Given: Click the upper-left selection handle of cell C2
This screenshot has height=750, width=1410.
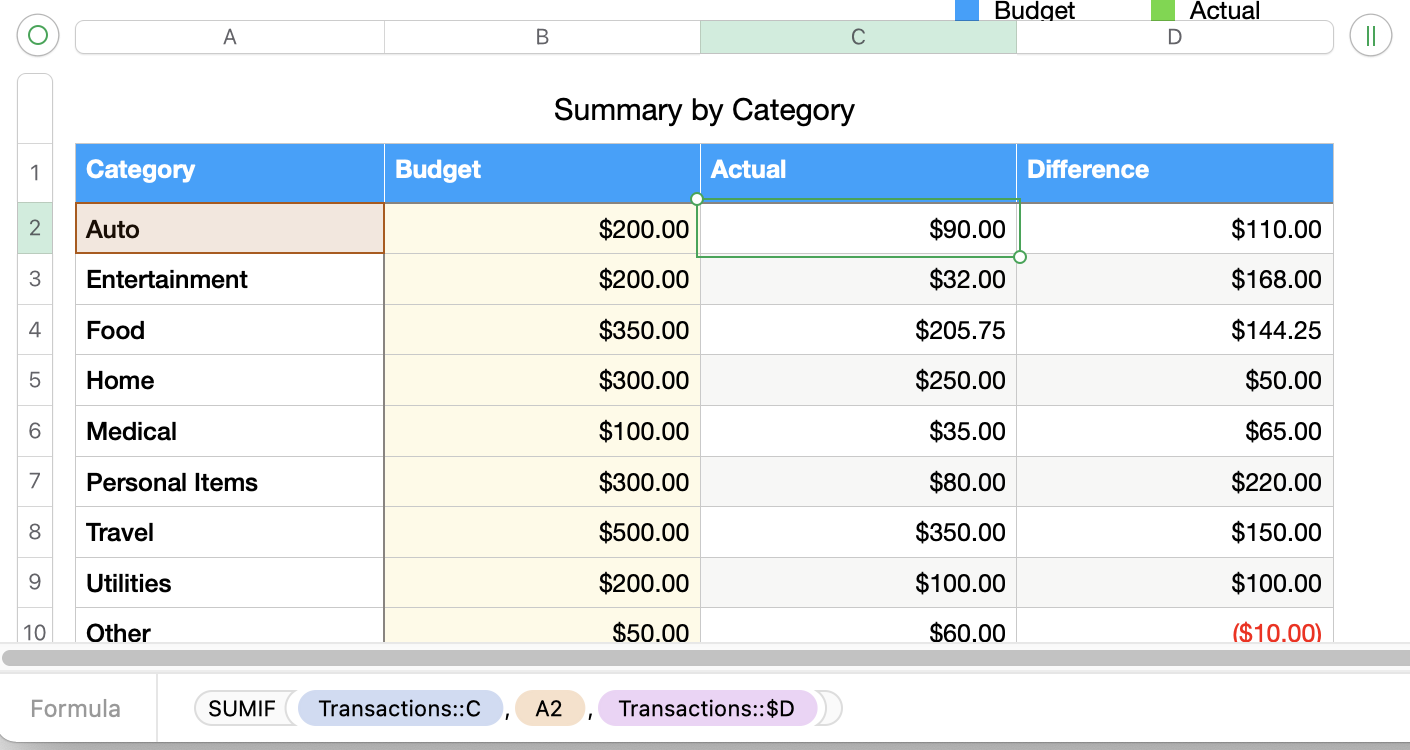Looking at the screenshot, I should point(697,199).
